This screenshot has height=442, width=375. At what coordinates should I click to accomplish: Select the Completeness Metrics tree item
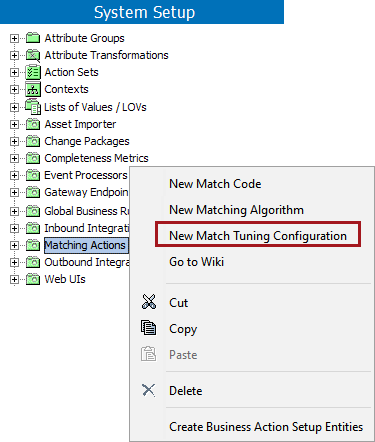(96, 158)
